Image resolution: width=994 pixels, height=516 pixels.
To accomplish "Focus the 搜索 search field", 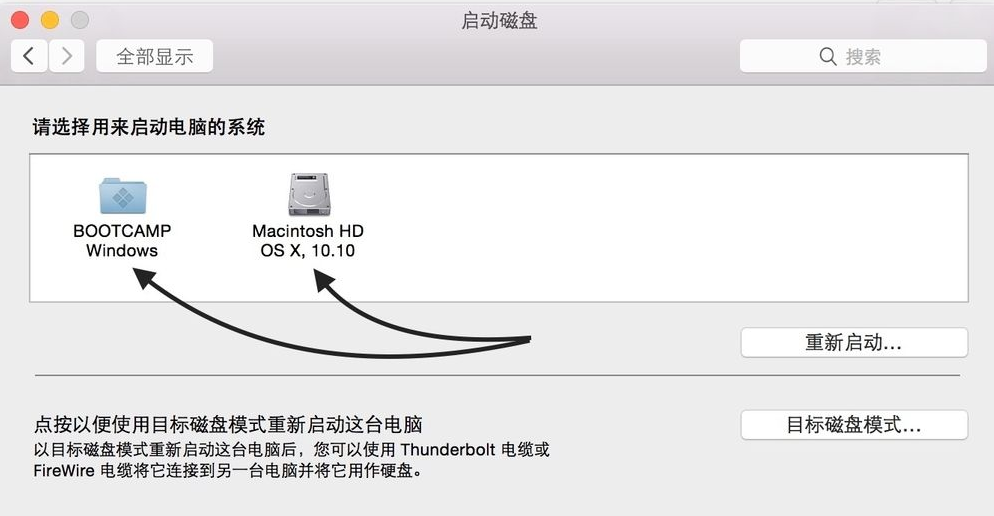I will tap(880, 57).
